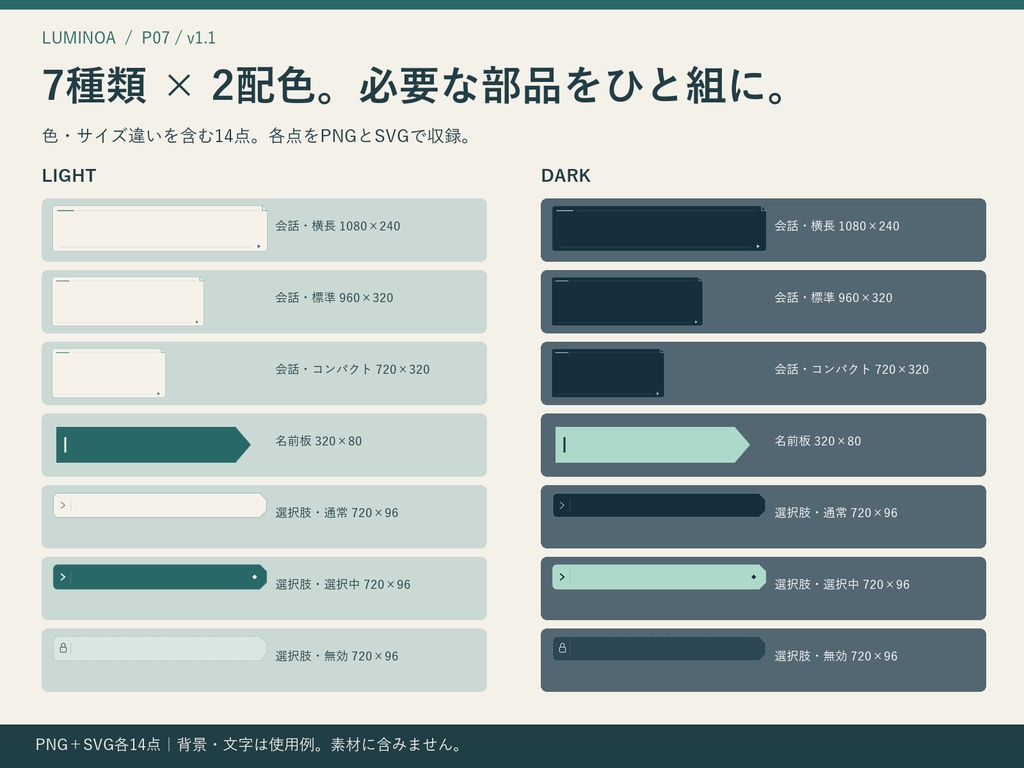Click LIGHT label '選択肢・選択中 720×96'
1024x768 pixels.
[x=343, y=584]
